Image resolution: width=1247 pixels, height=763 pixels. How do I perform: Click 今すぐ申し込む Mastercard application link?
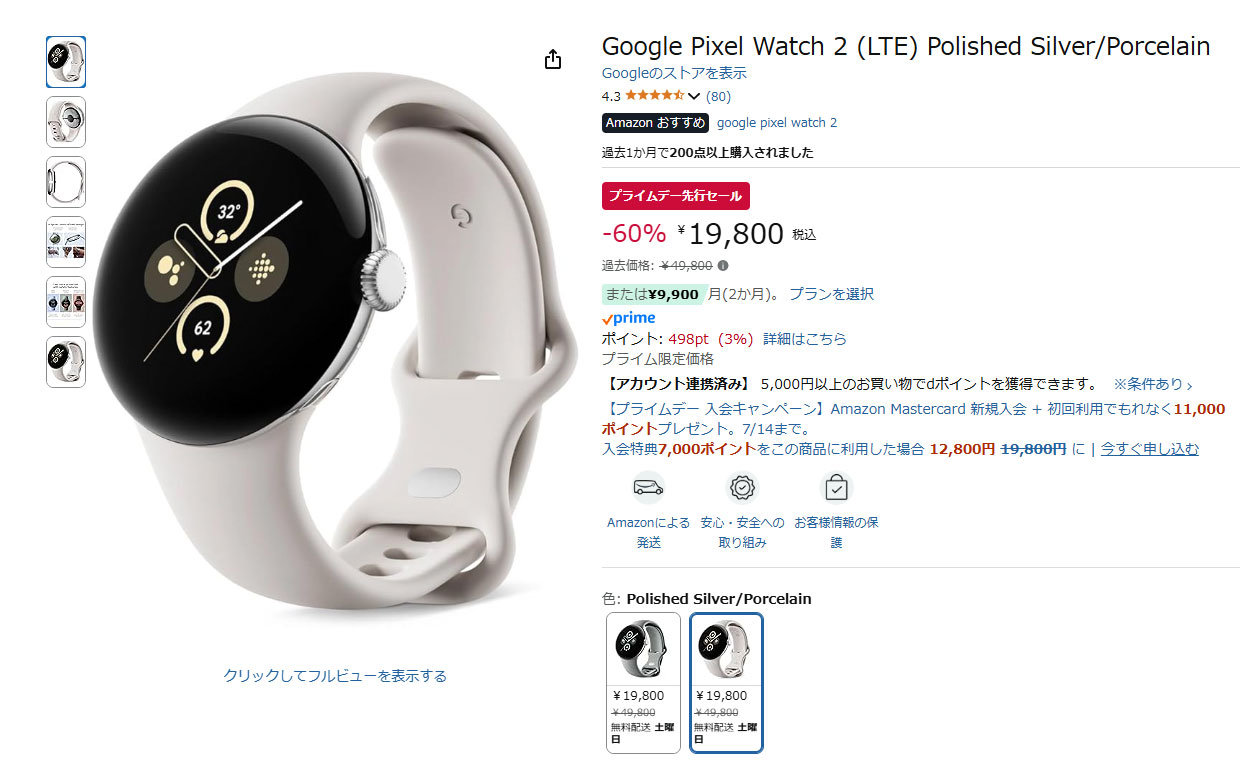coord(1150,449)
